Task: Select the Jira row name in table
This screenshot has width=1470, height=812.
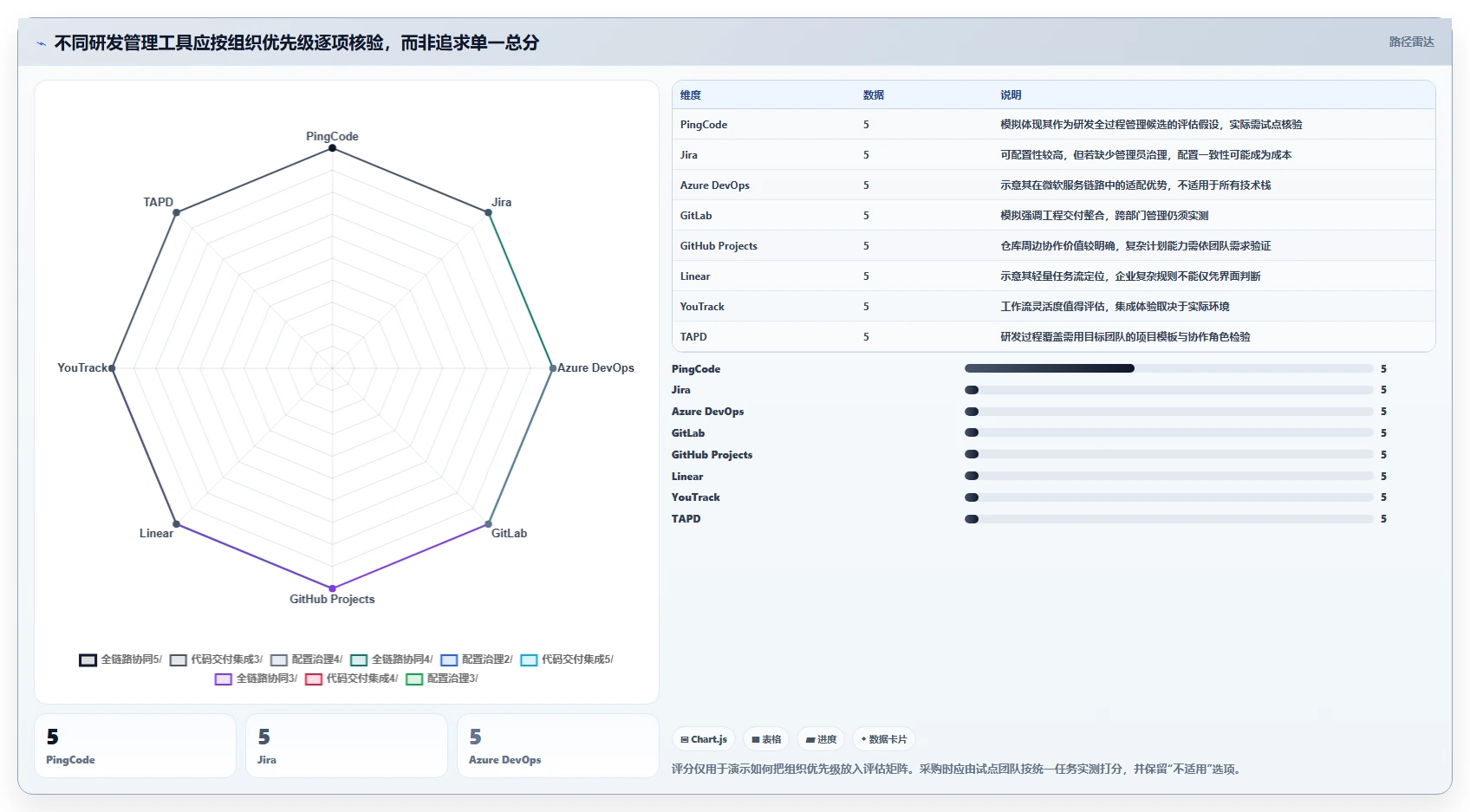Action: 689,155
